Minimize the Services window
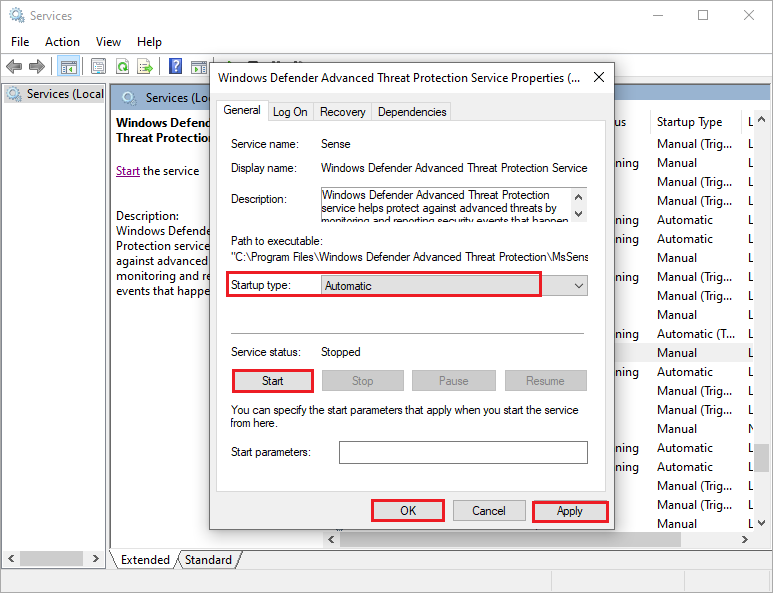773x593 pixels. pos(658,15)
